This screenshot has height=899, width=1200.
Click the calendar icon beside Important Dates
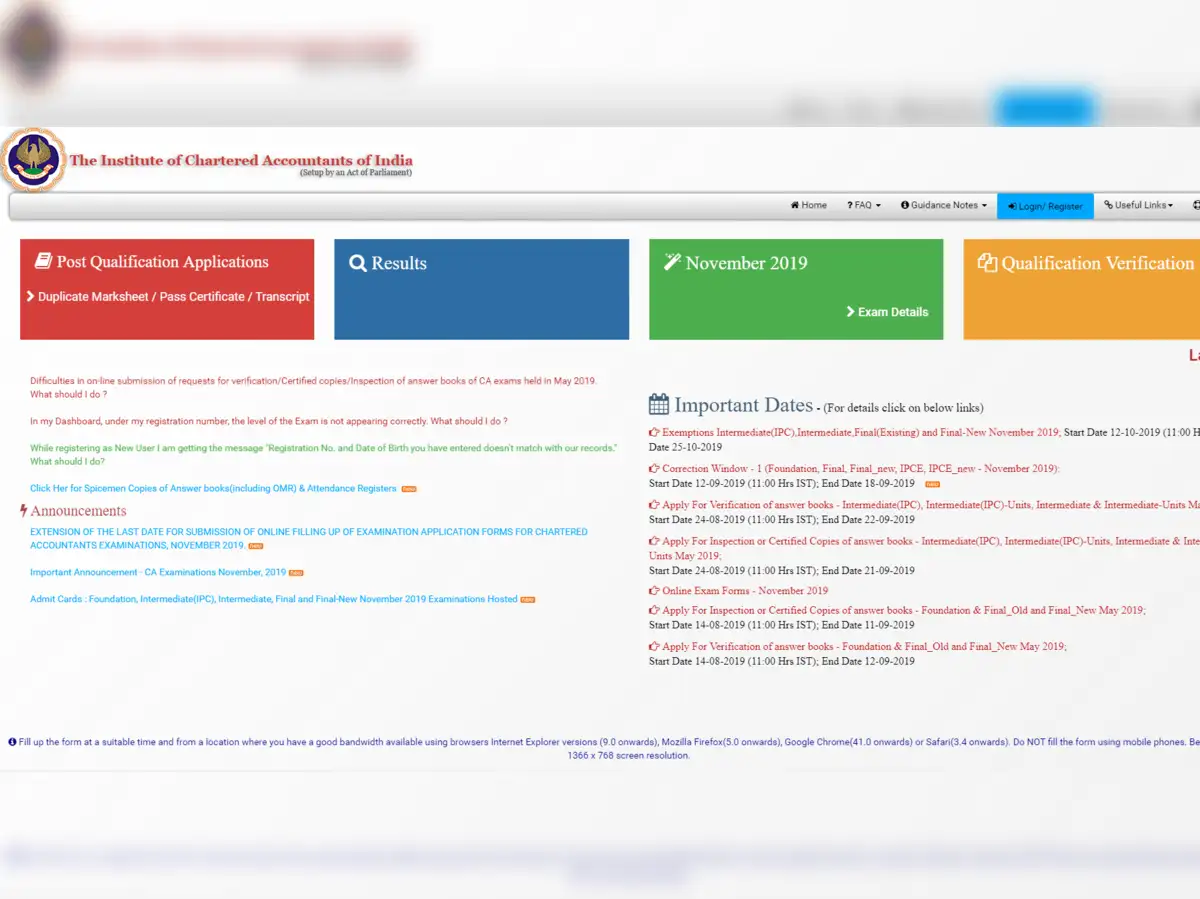pyautogui.click(x=659, y=405)
